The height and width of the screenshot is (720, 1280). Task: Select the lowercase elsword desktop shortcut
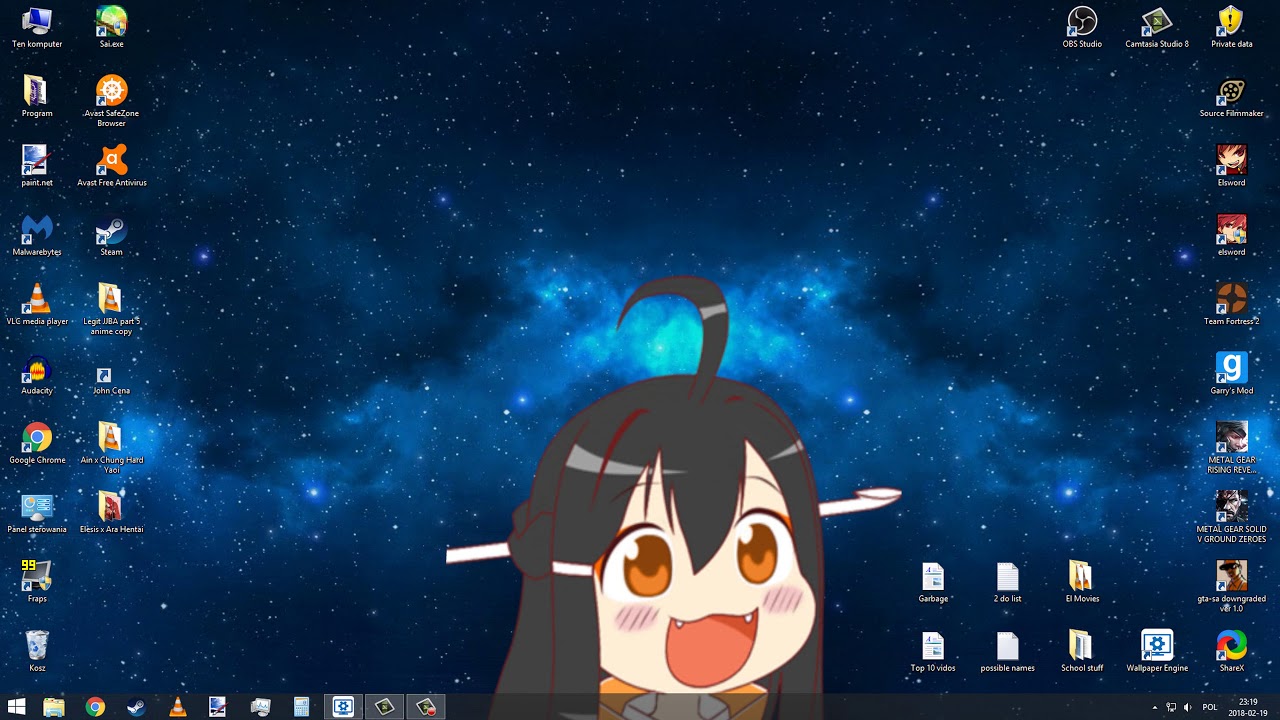(x=1231, y=236)
